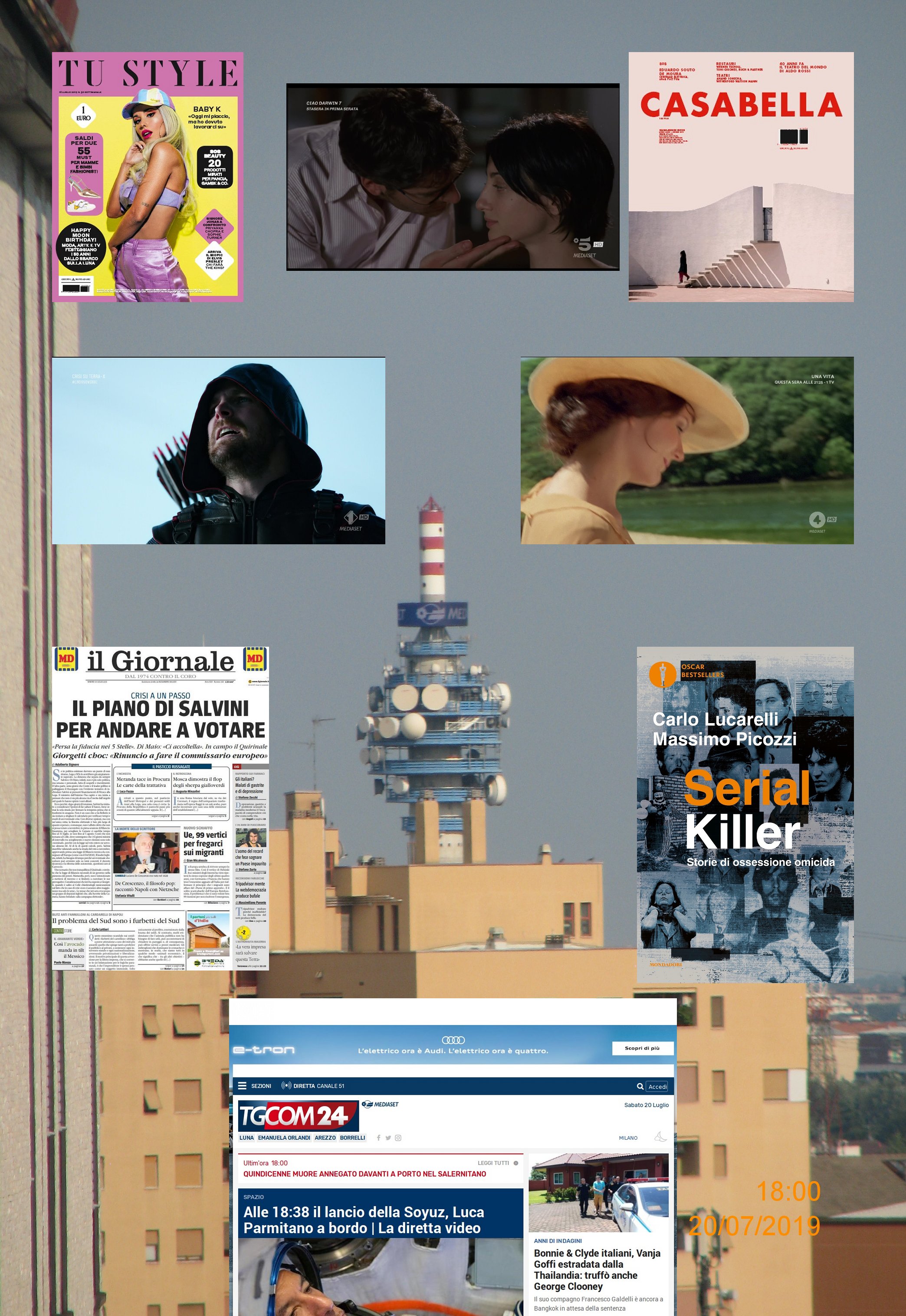Click the Milano moon weather icon

660,1137
